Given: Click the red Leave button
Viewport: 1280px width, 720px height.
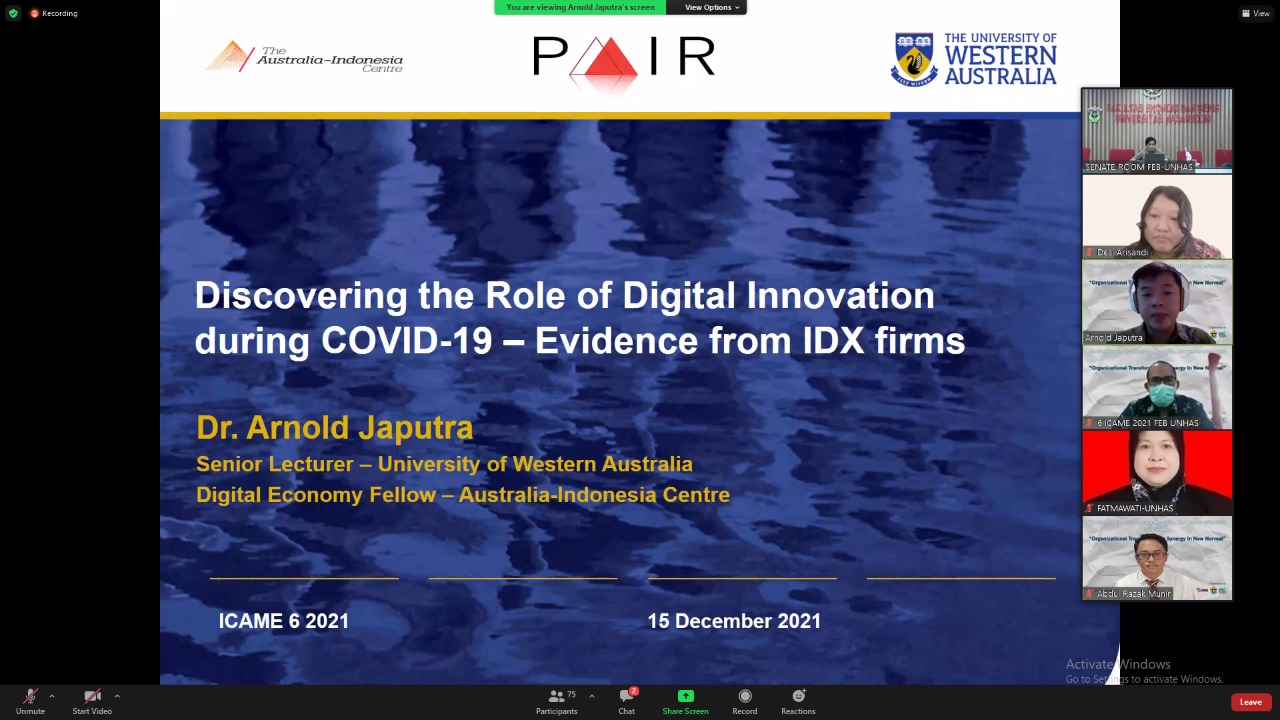Looking at the screenshot, I should [x=1250, y=702].
